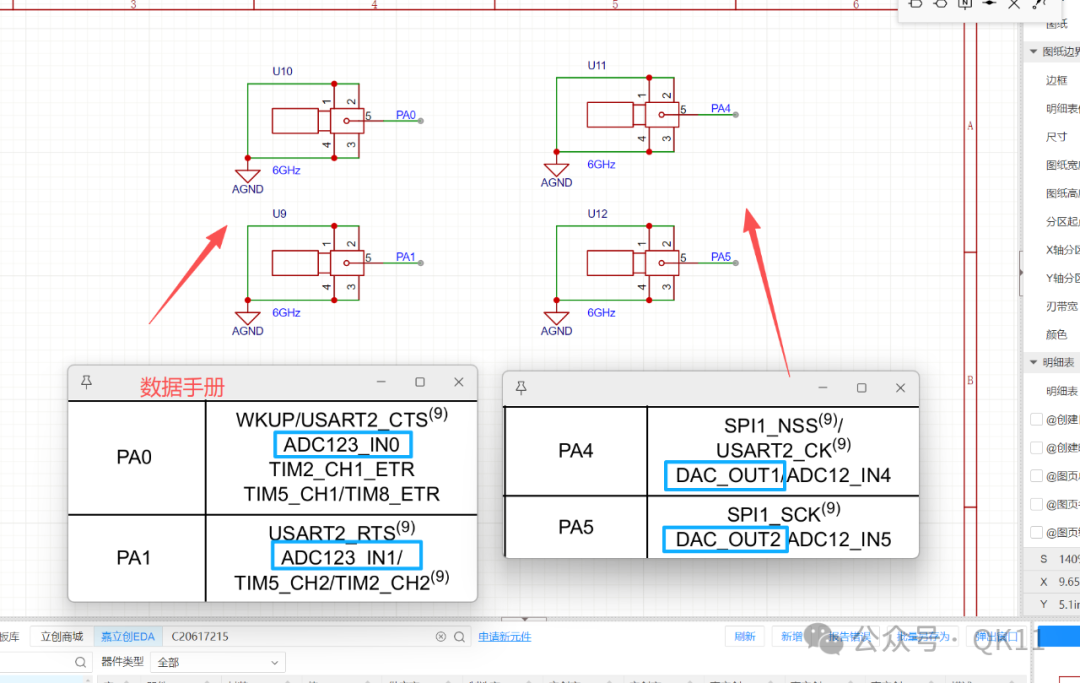Click the 刷新 button

pyautogui.click(x=745, y=637)
